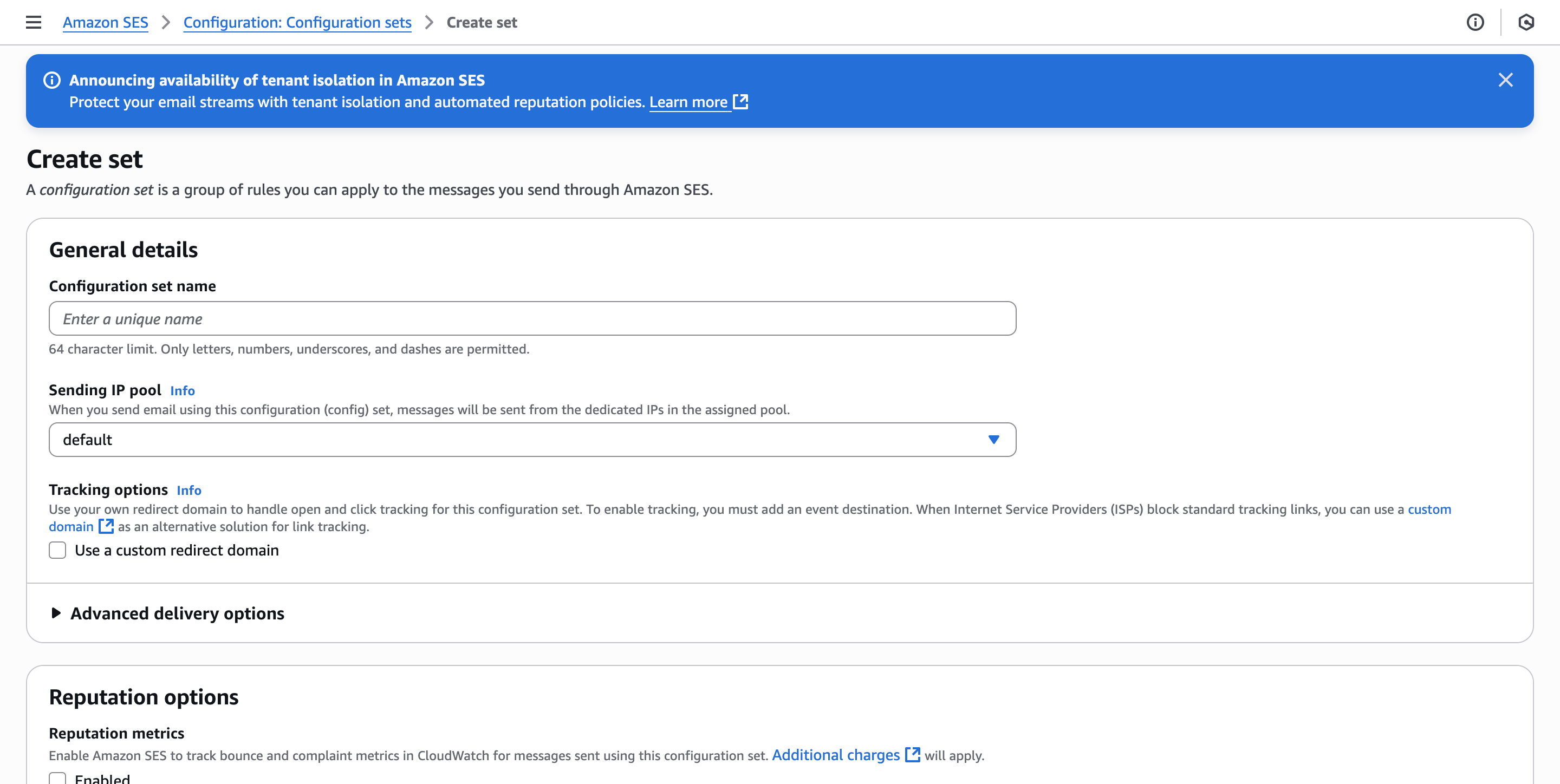Screen dimensions: 1560x784
Task: Enable Use a custom redirect domain
Action: (x=57, y=550)
